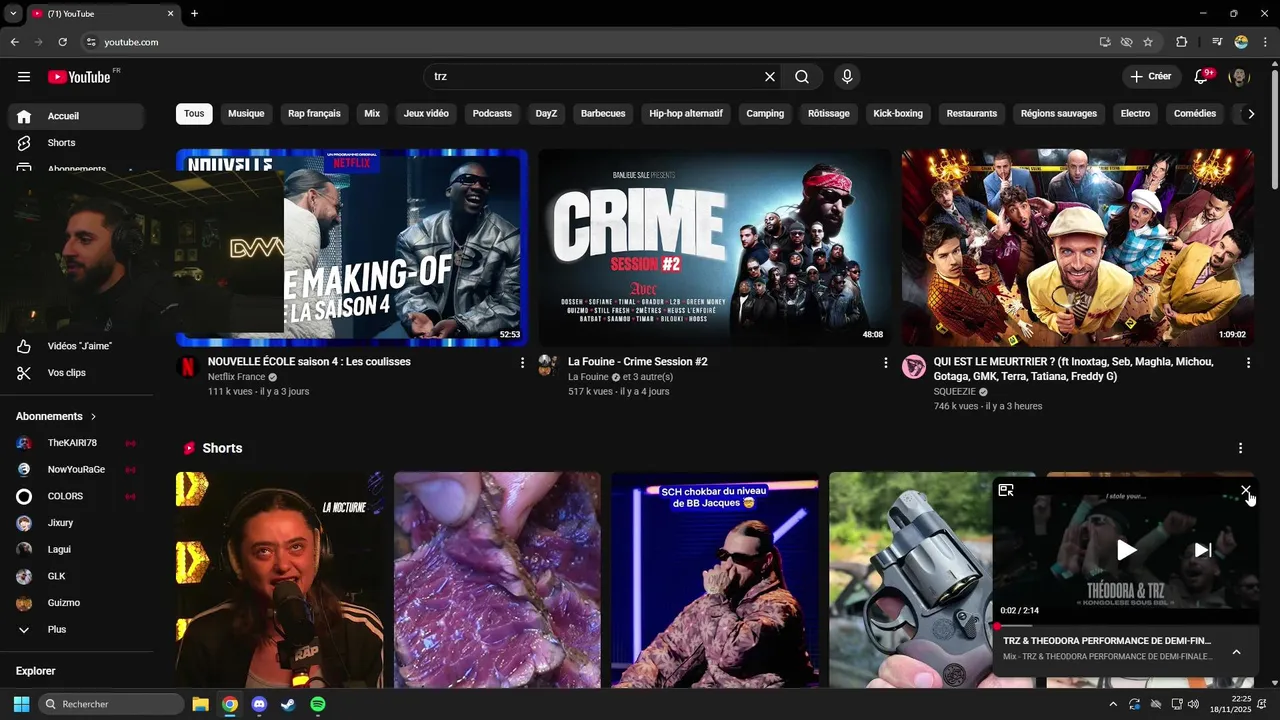Screen dimensions: 1280x720
Task: Open Chrome extensions puzzle icon
Action: tap(1182, 42)
